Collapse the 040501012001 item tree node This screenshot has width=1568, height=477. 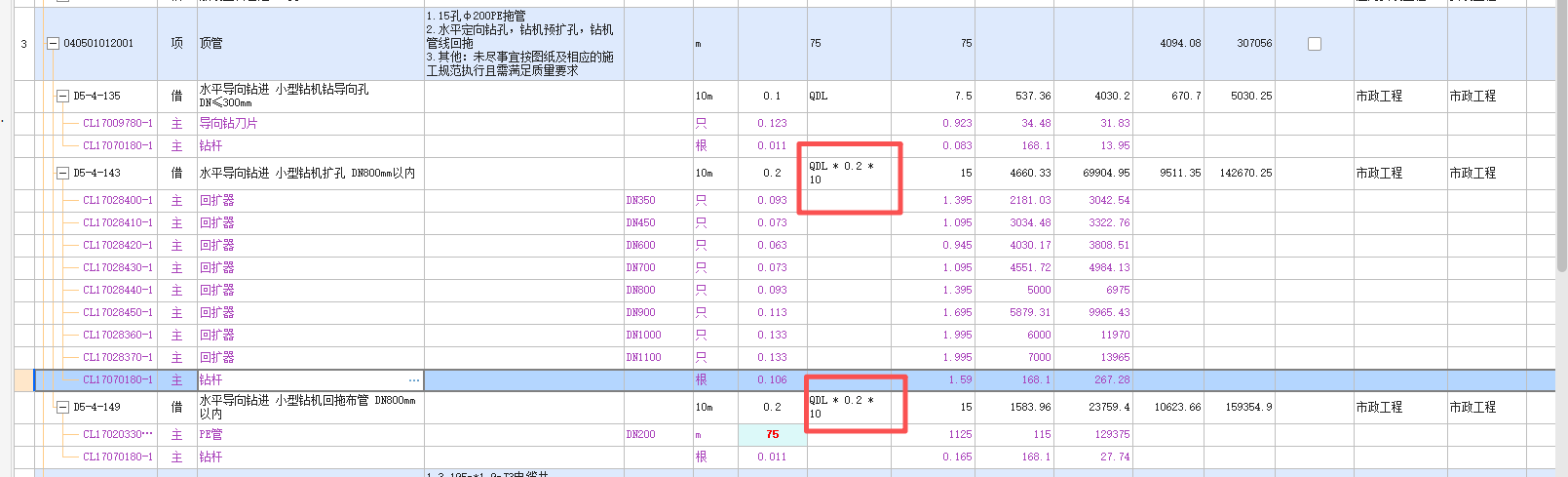[53, 44]
